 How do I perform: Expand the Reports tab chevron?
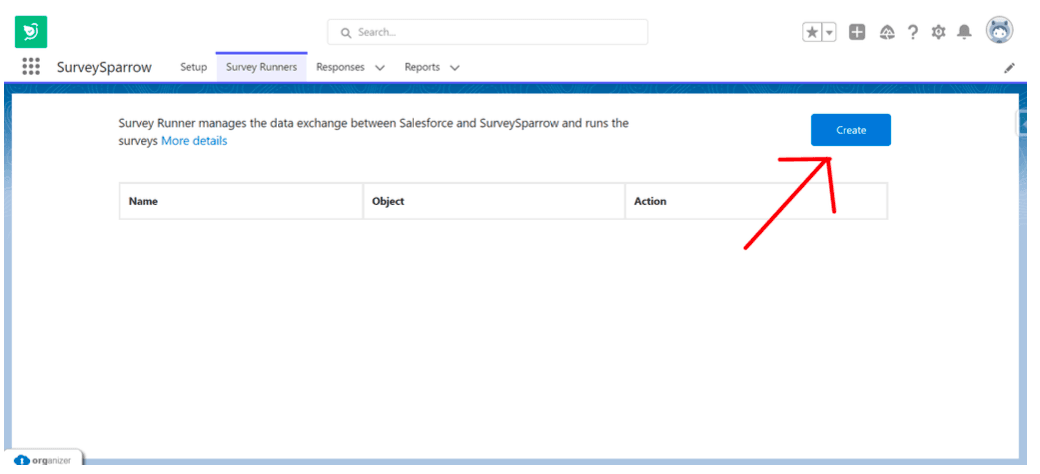click(x=455, y=68)
